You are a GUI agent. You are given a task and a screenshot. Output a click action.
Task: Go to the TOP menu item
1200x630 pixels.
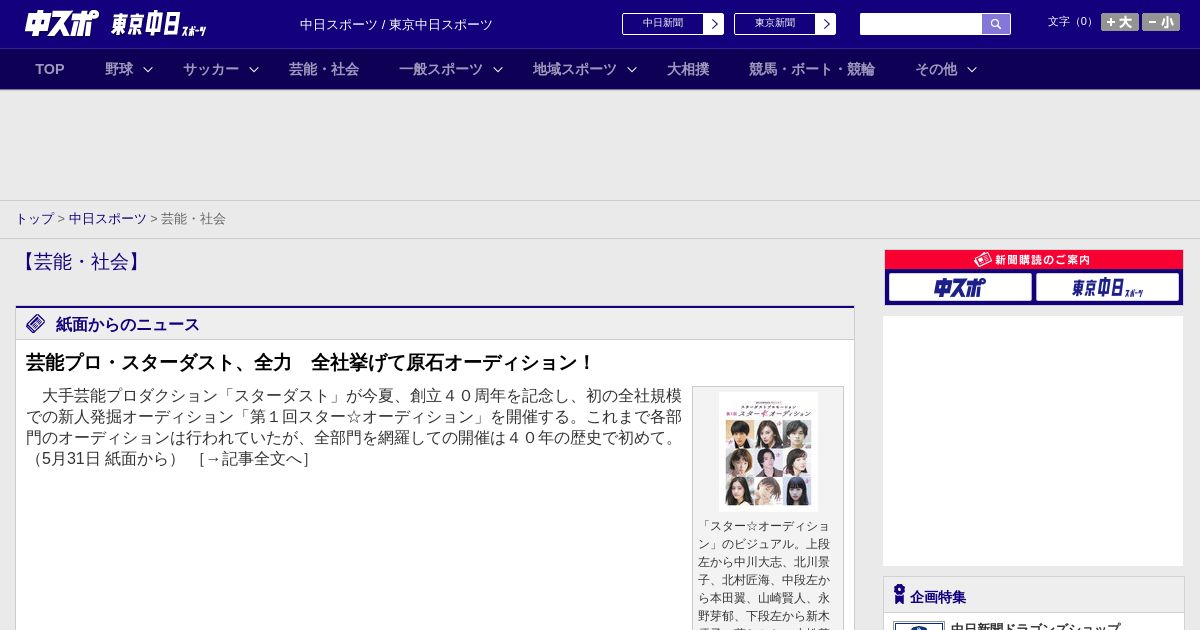point(50,69)
